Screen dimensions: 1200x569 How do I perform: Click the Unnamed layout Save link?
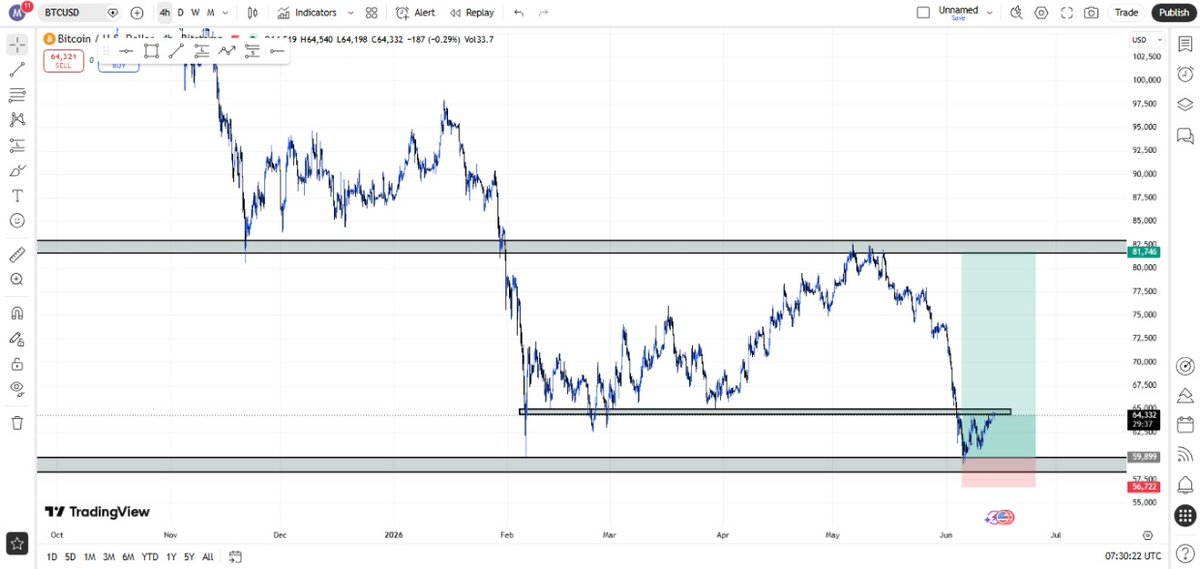pyautogui.click(x=958, y=18)
